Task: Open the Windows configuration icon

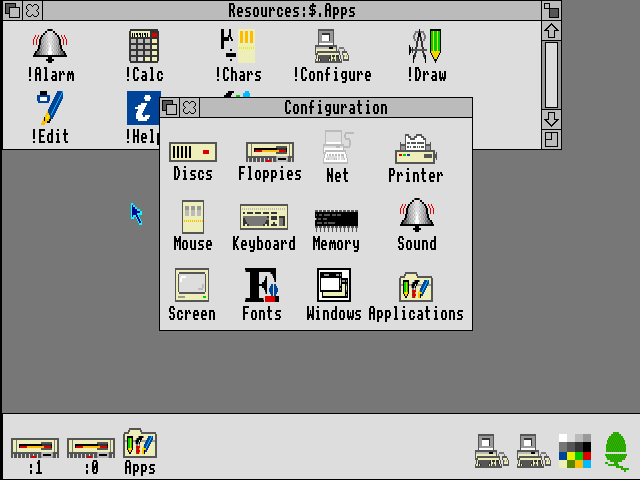Action: click(334, 285)
